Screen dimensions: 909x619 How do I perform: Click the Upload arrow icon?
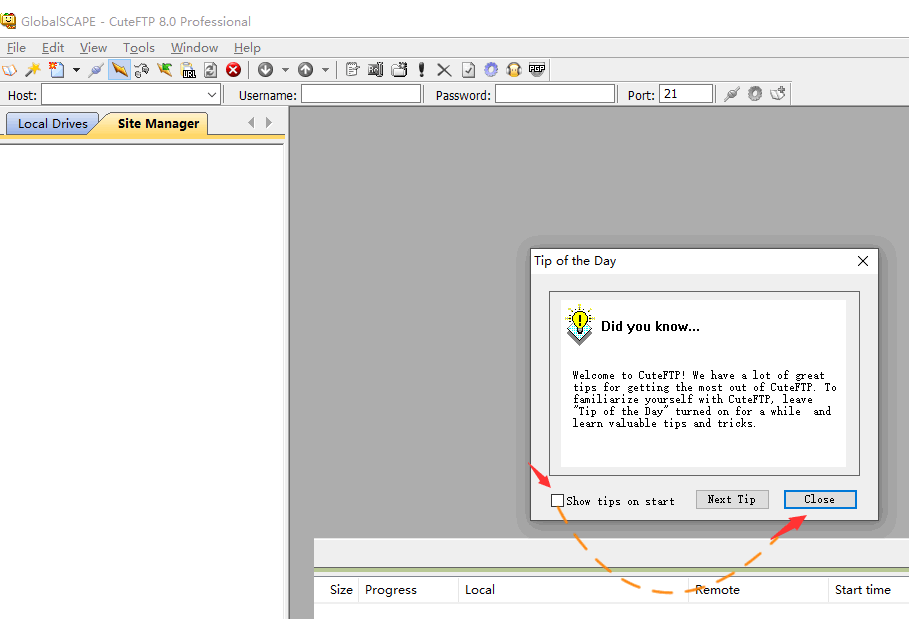point(305,70)
